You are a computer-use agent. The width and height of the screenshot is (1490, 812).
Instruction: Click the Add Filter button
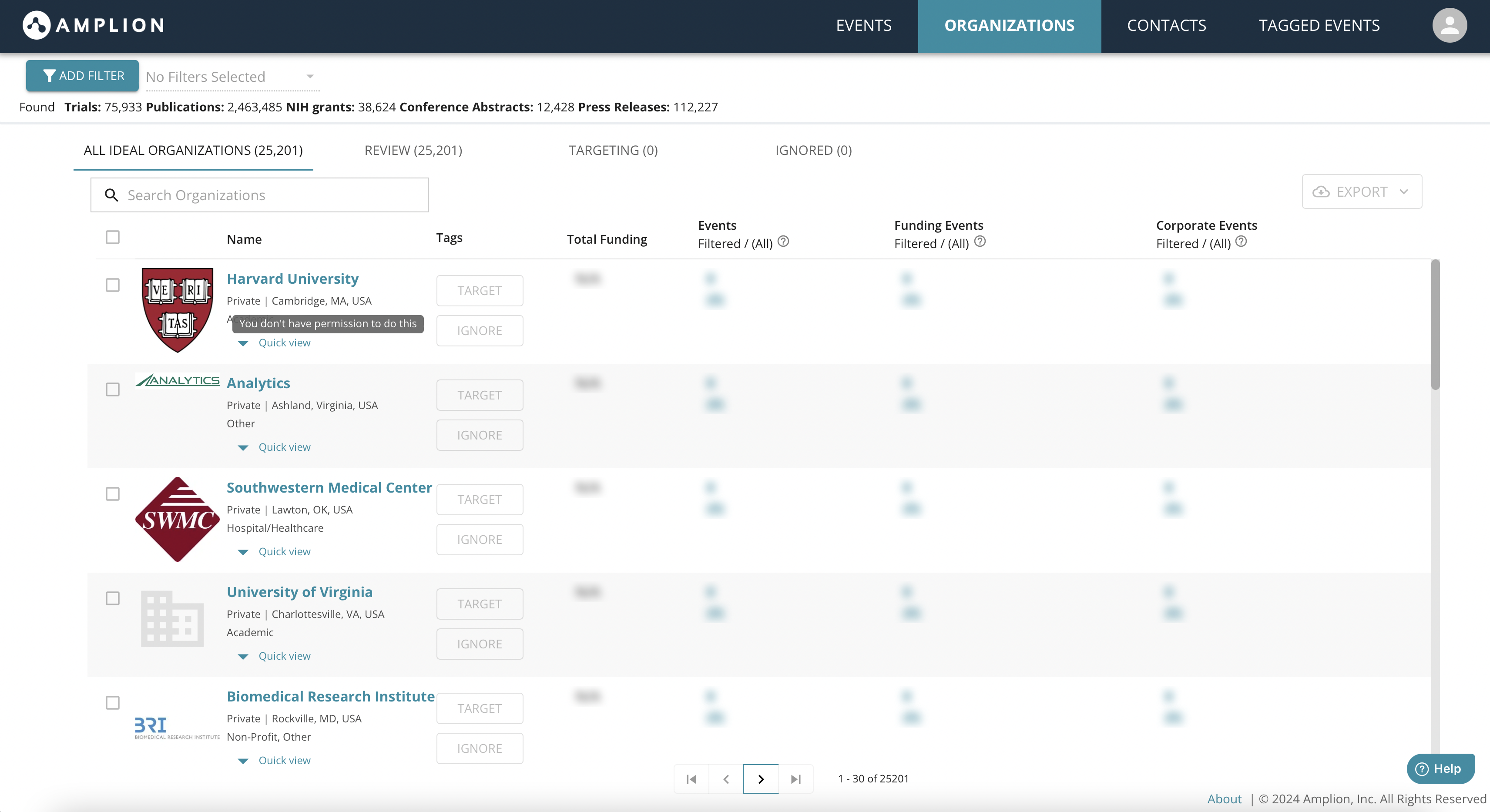coord(82,76)
